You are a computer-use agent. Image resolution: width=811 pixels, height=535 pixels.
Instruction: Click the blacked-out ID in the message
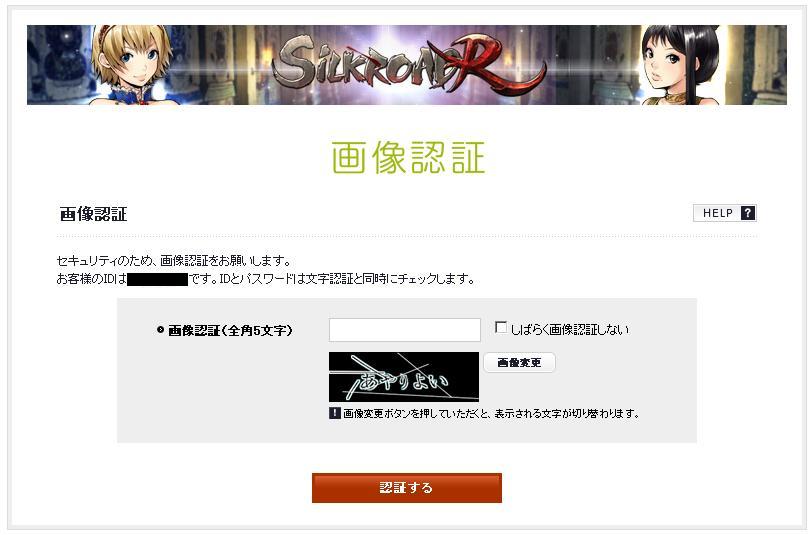tap(157, 279)
